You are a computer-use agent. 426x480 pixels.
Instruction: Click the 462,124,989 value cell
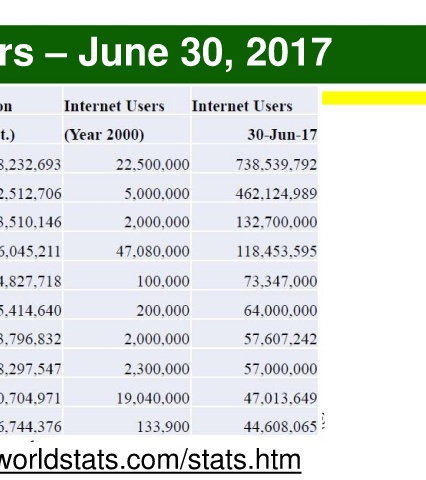(255, 188)
